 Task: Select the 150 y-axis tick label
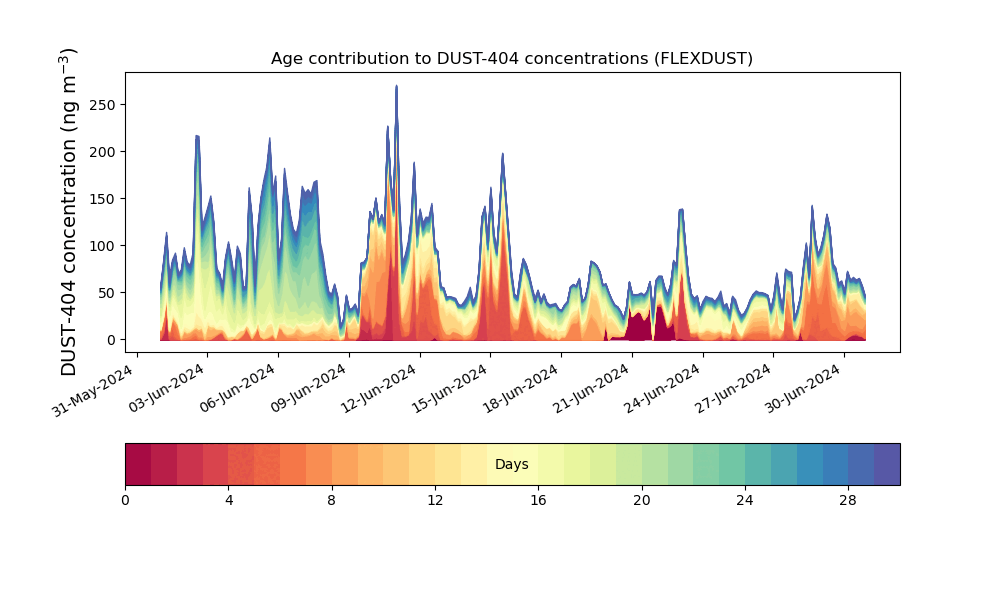[x=102, y=199]
